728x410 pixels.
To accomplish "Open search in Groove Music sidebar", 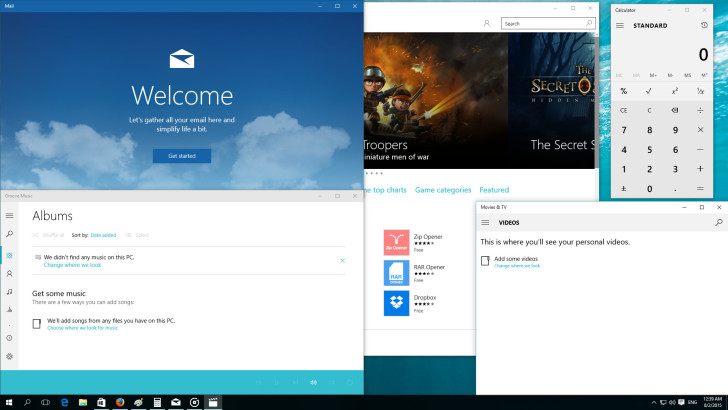I will coord(9,234).
